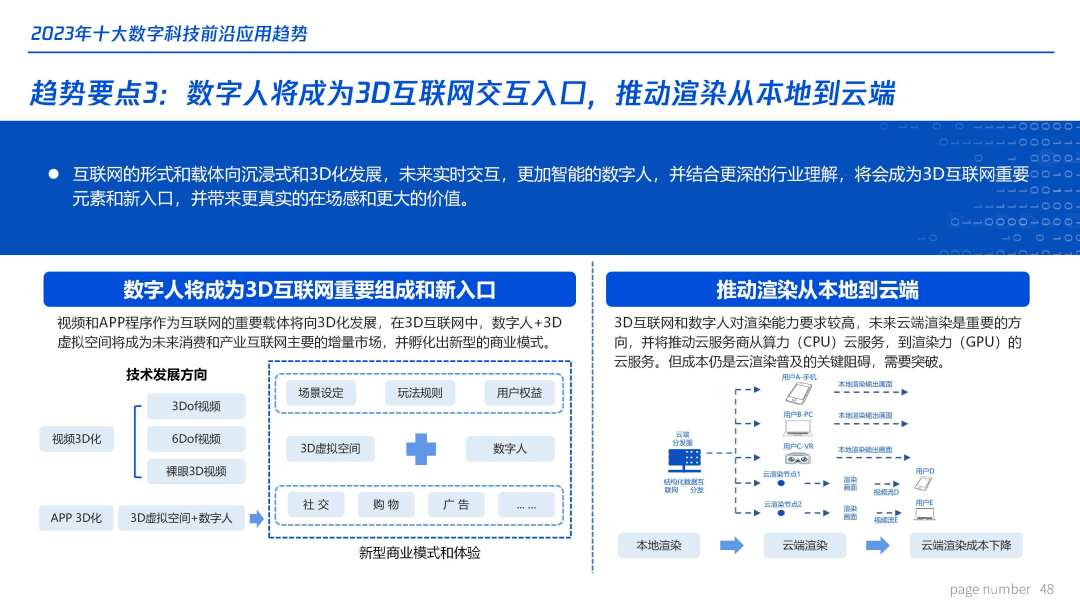Select the 数字人将成为3D互联网重要组成和新入口 header
Viewport: 1080px width, 608px height.
309,290
